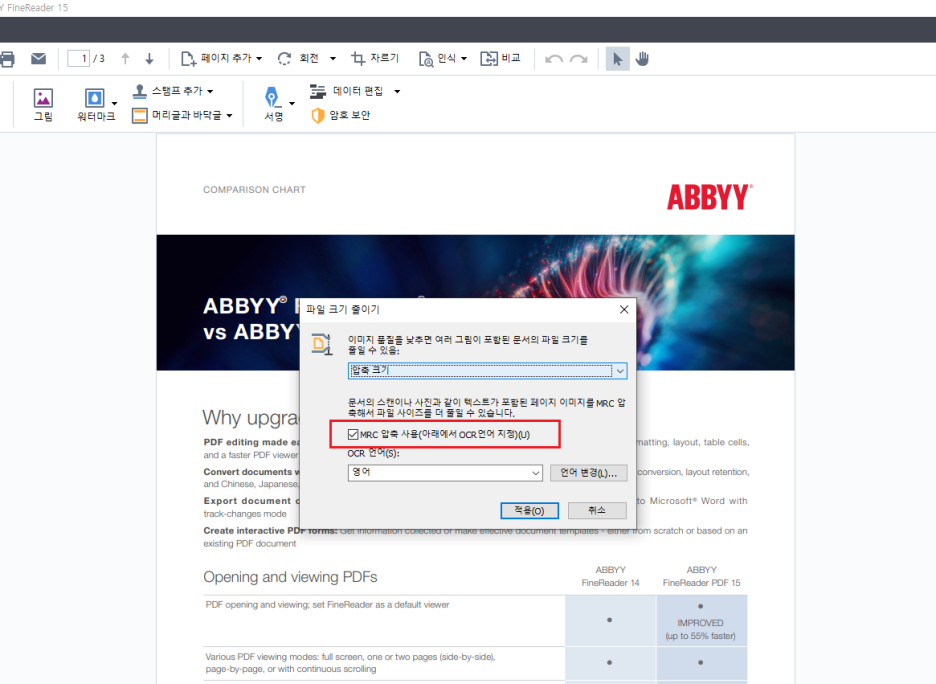This screenshot has width=936, height=684.
Task: Click the ABBYY FineReader 14 column header
Action: point(610,576)
